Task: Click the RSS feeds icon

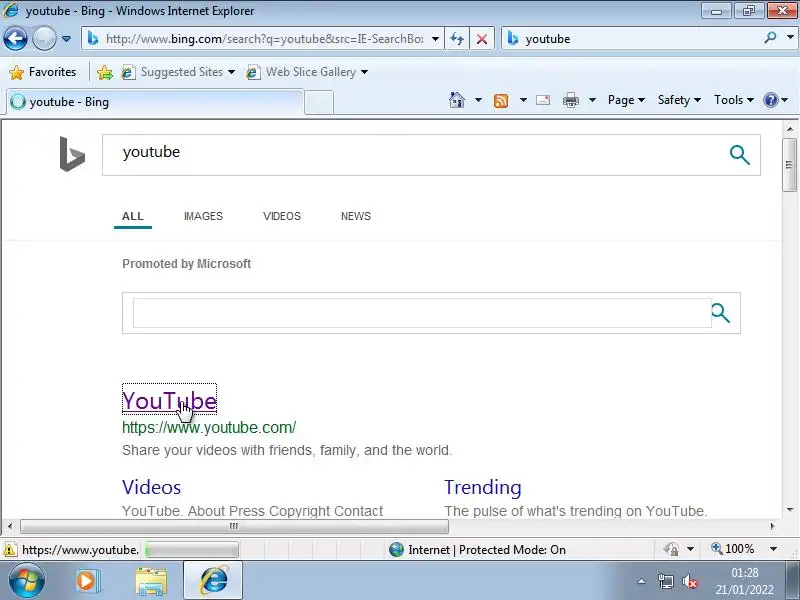Action: pyautogui.click(x=501, y=101)
